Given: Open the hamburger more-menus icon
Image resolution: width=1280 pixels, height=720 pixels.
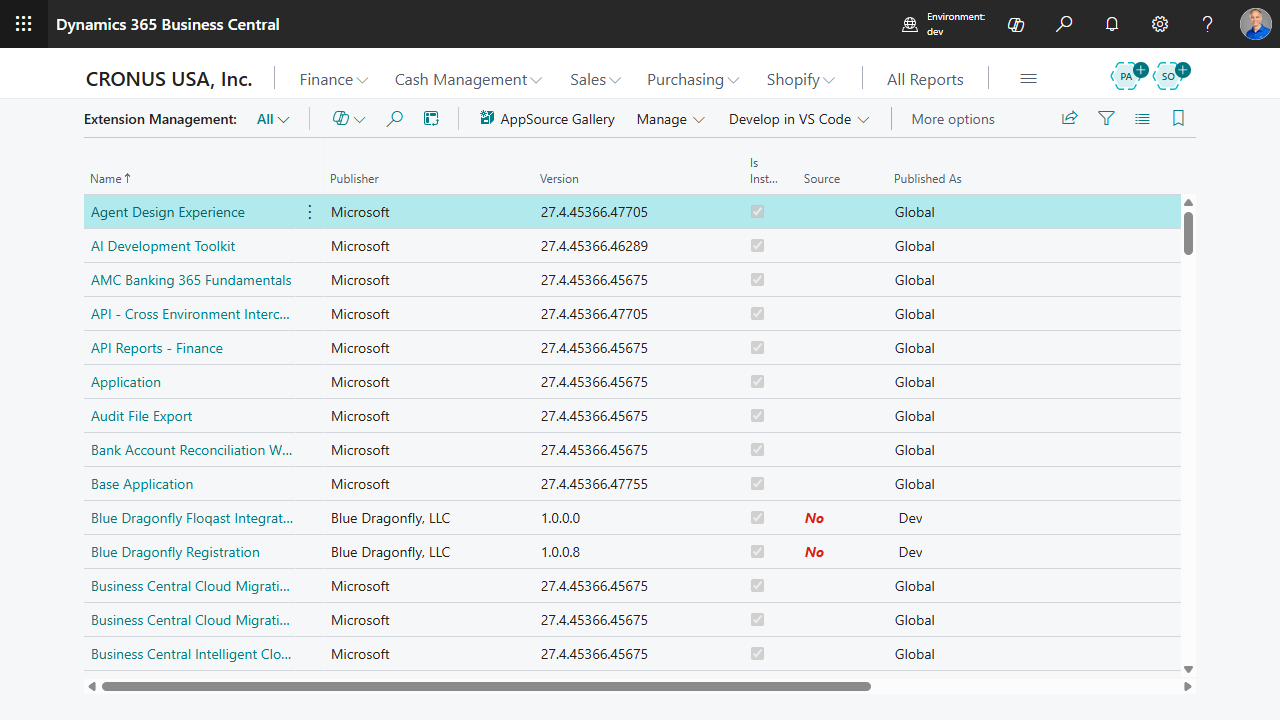Looking at the screenshot, I should tap(1028, 79).
